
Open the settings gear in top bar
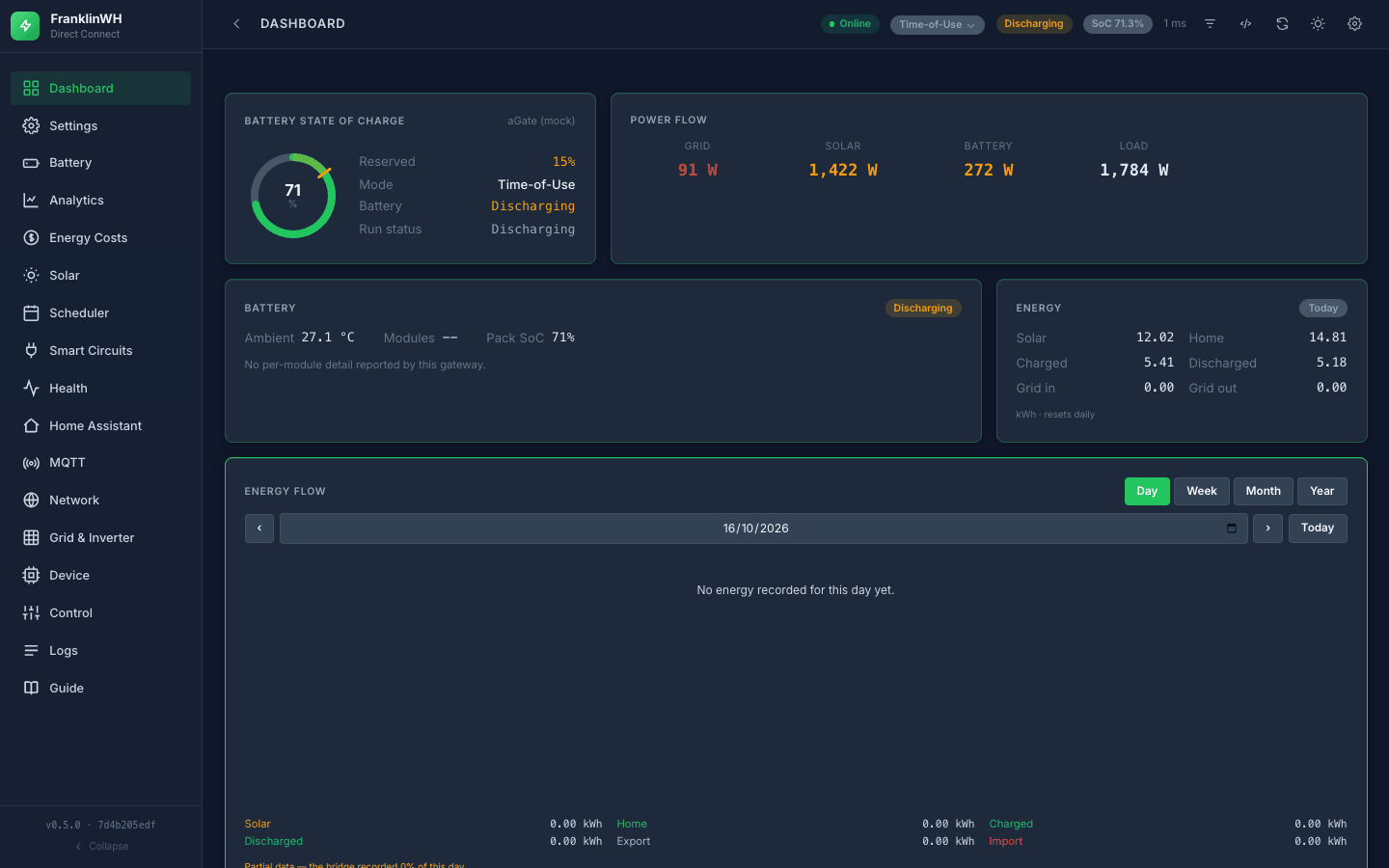1354,24
